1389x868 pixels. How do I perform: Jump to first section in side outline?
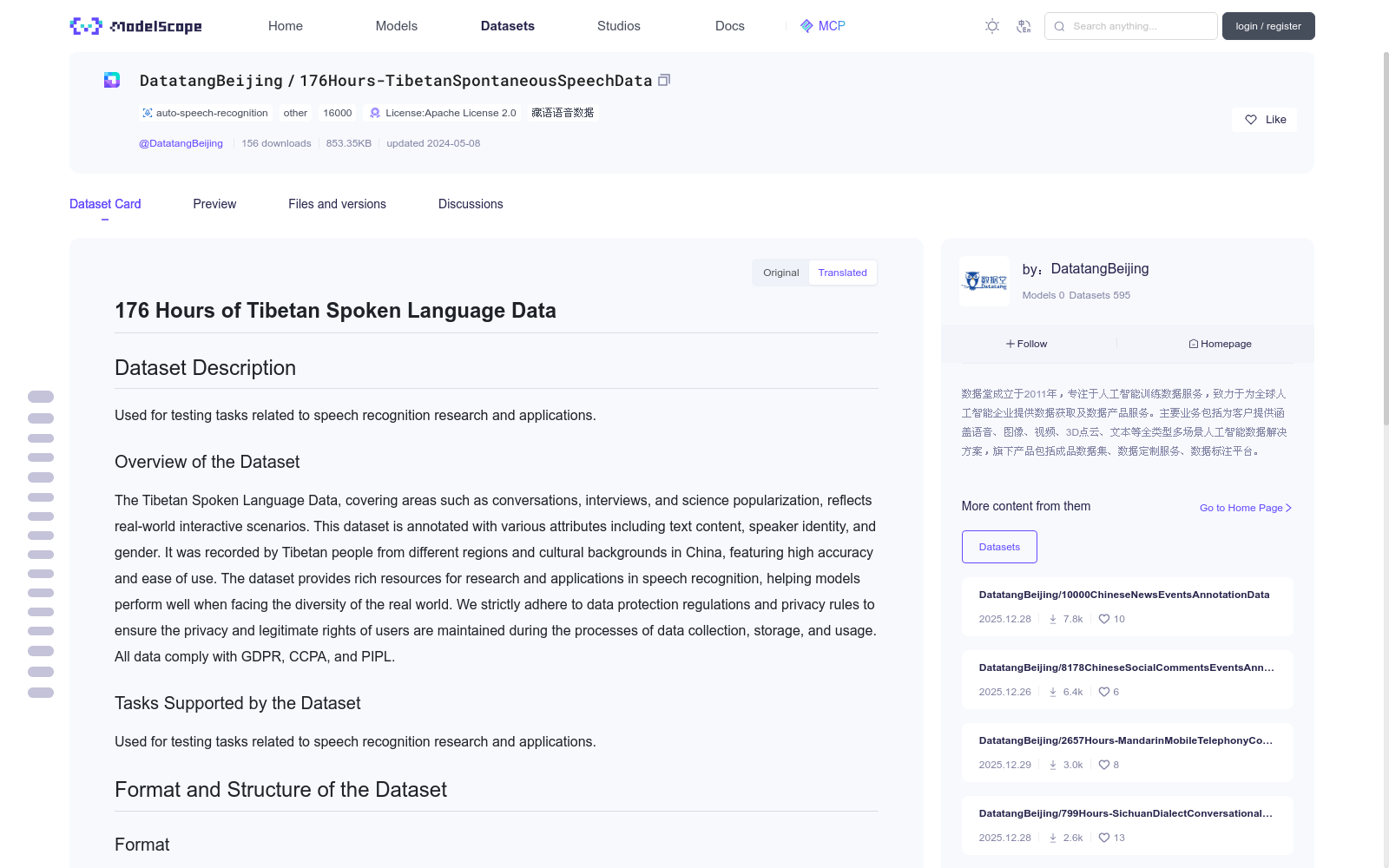point(41,397)
